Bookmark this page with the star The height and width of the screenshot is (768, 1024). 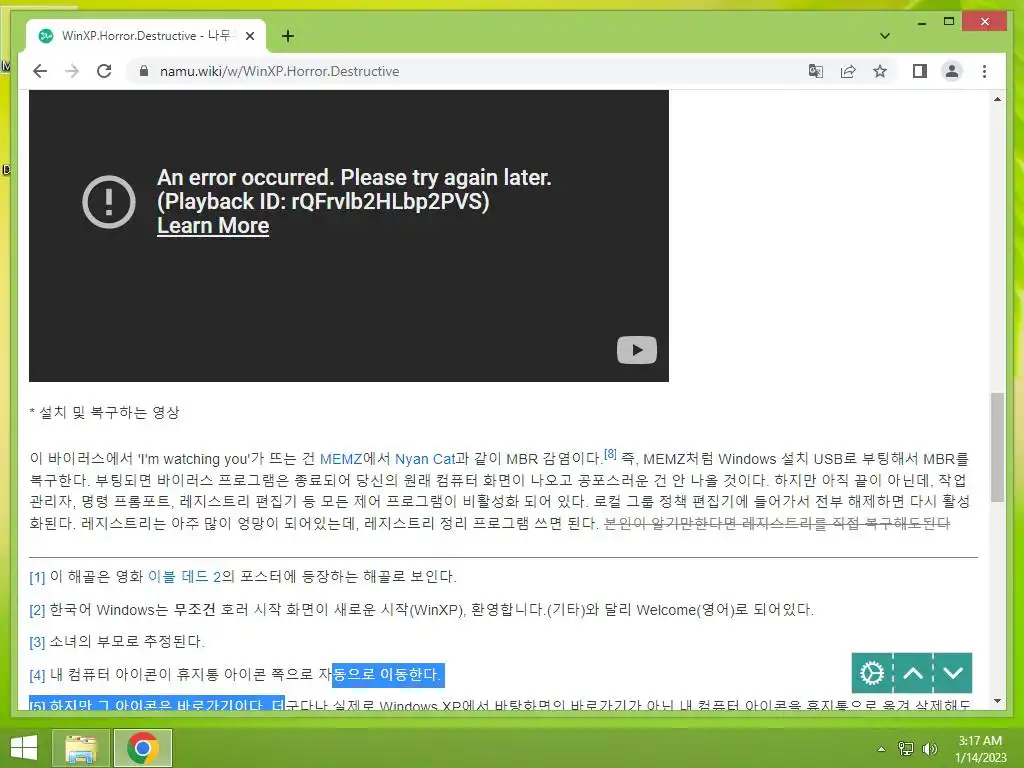(880, 71)
